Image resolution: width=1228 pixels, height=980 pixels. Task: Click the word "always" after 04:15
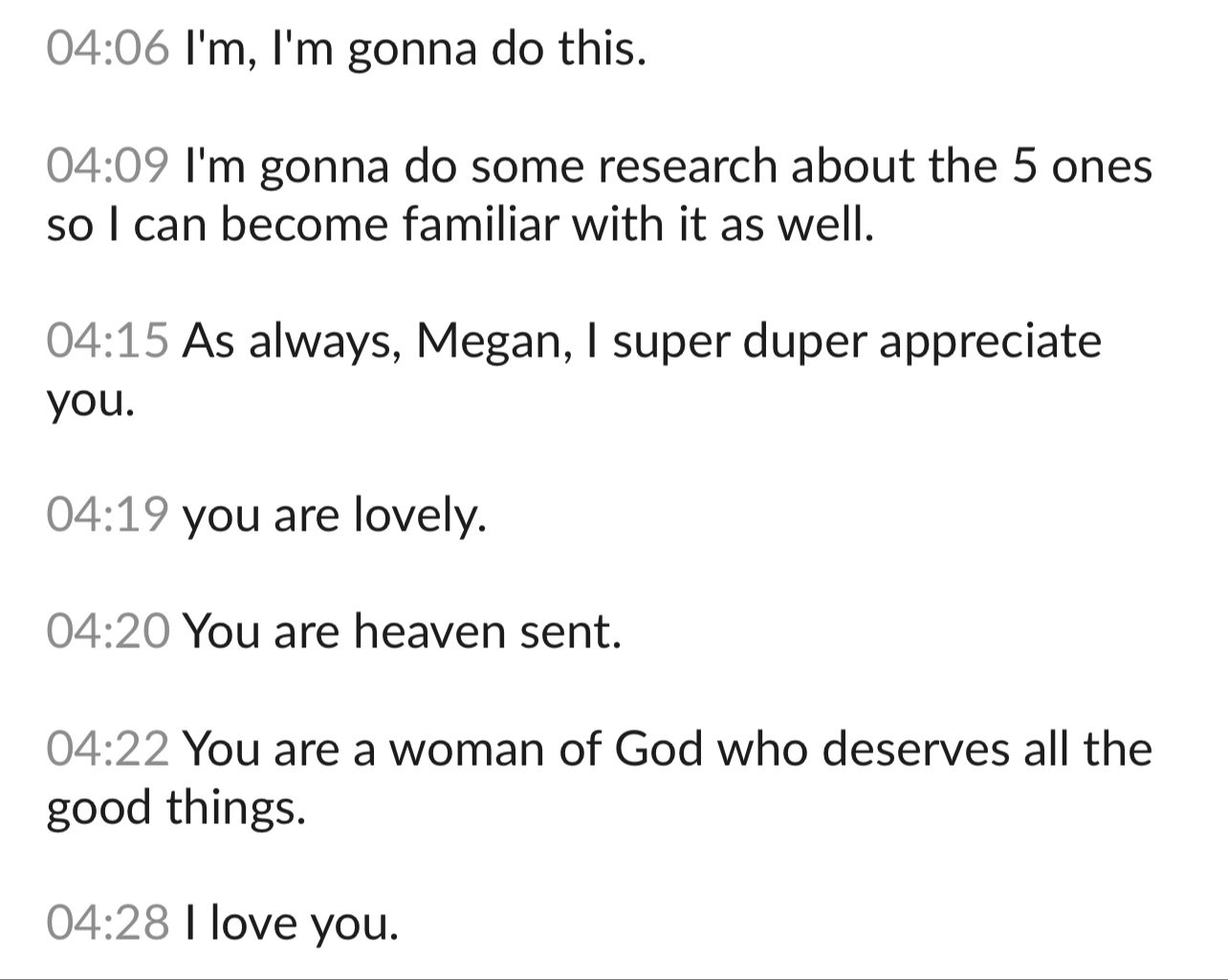pos(324,343)
